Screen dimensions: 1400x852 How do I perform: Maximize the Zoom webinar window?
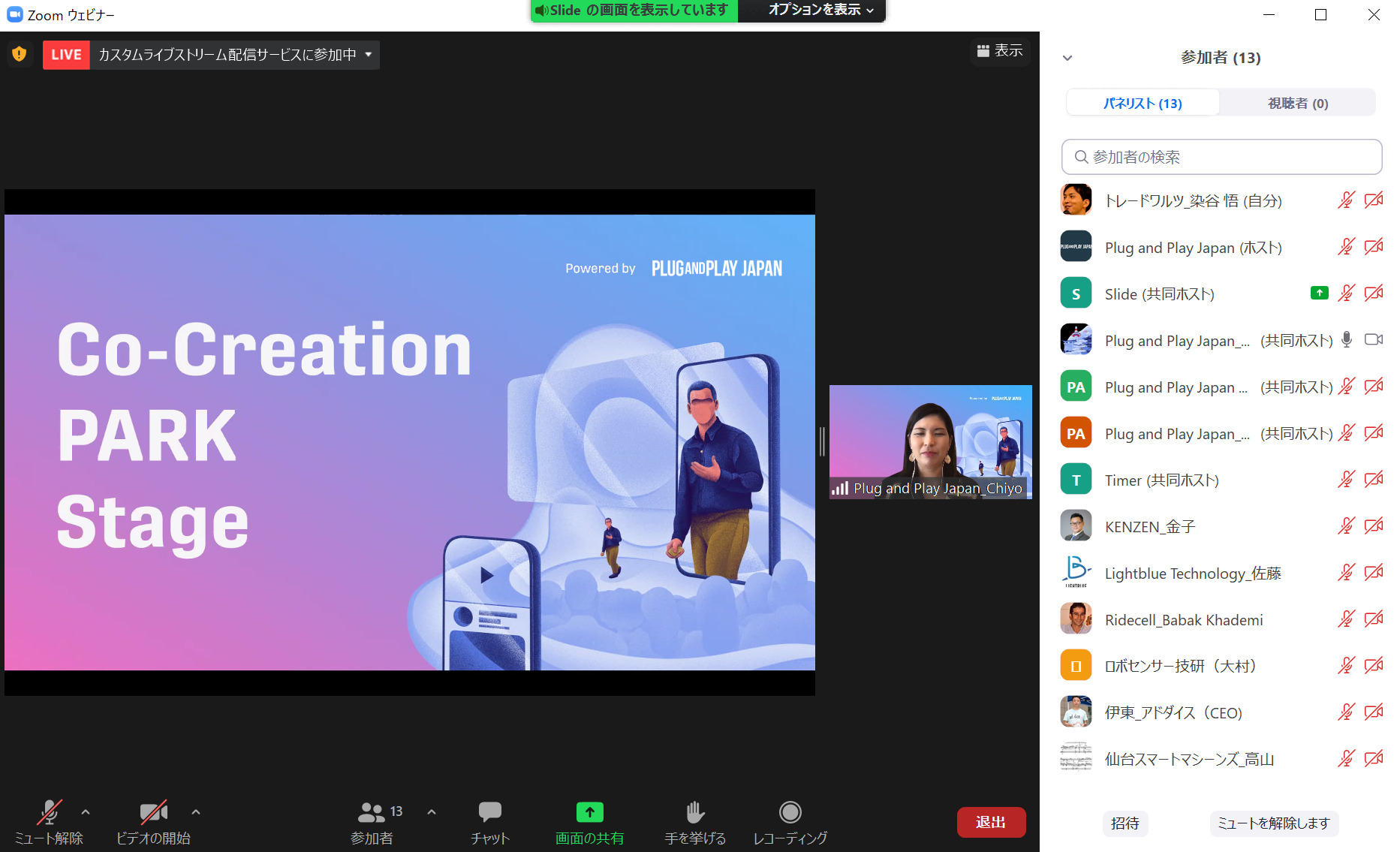click(1321, 14)
